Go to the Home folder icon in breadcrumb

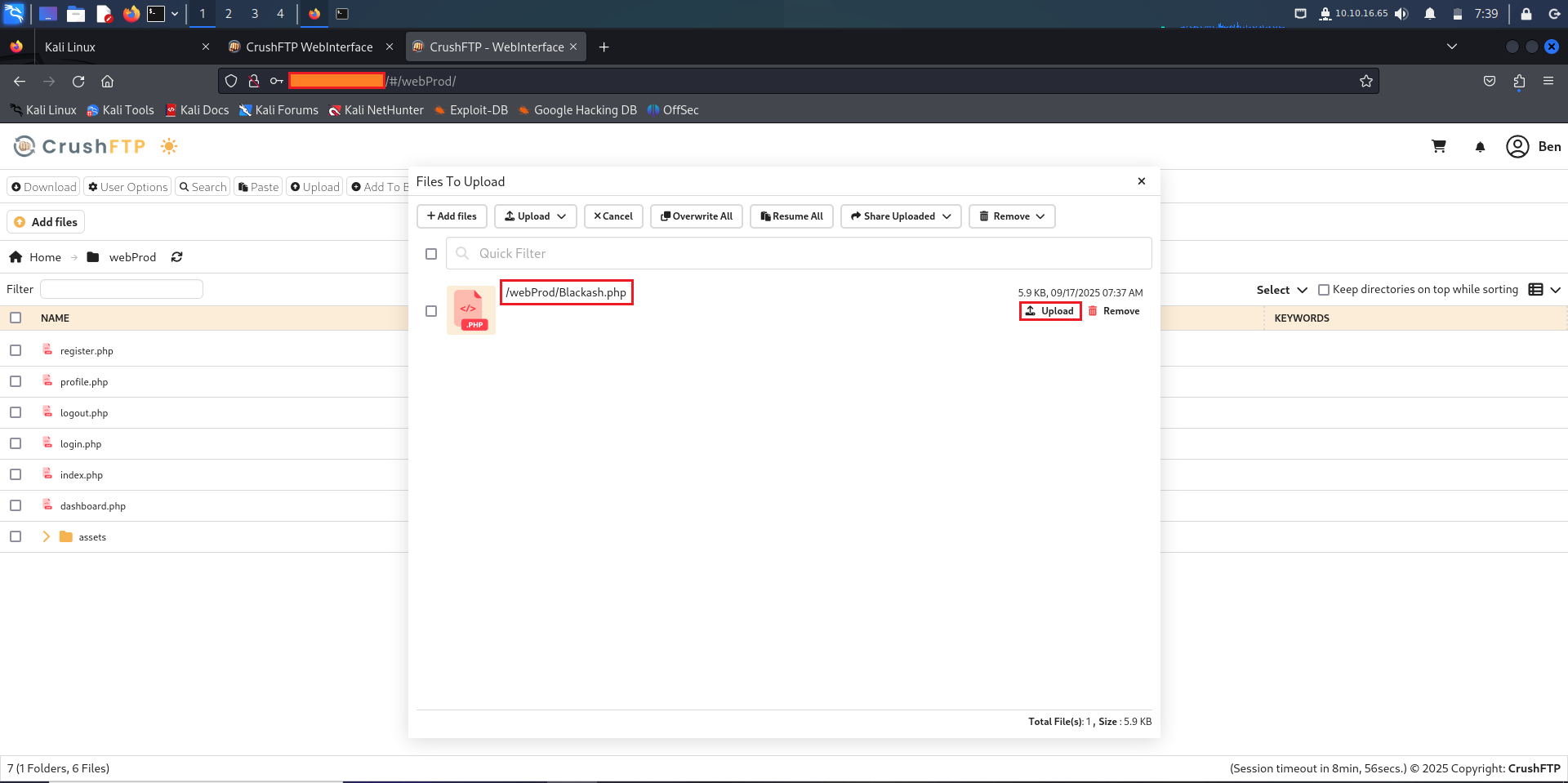16,257
